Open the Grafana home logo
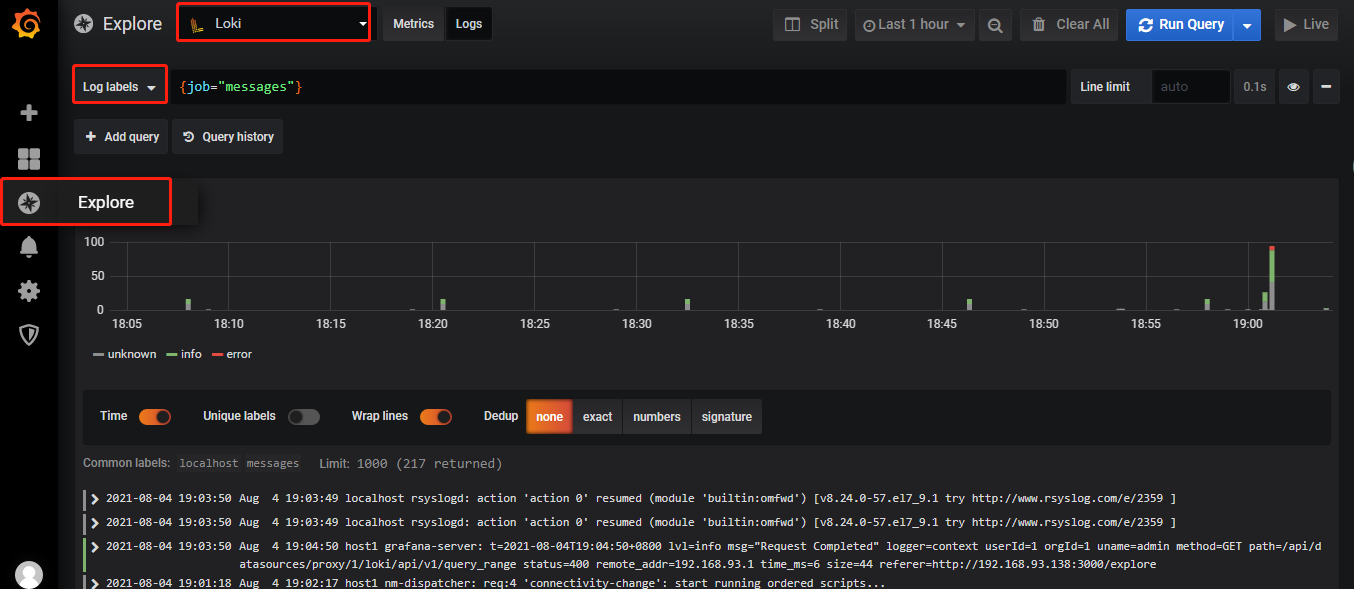Viewport: 1354px width, 589px height. click(x=28, y=24)
